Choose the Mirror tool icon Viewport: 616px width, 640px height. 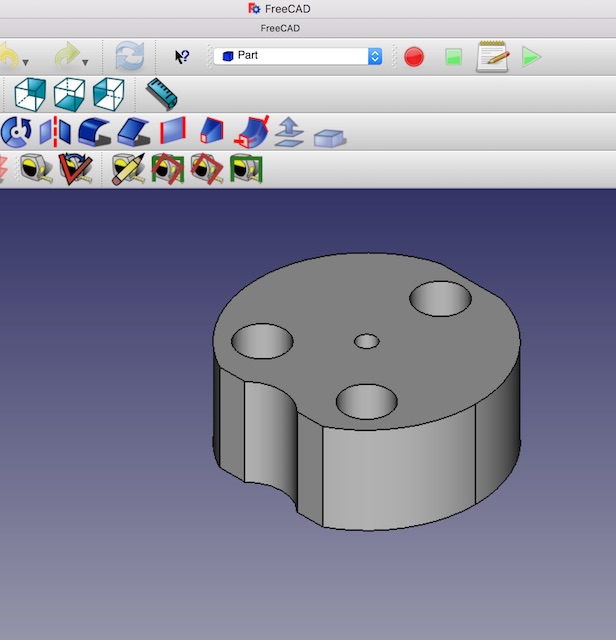pos(55,132)
